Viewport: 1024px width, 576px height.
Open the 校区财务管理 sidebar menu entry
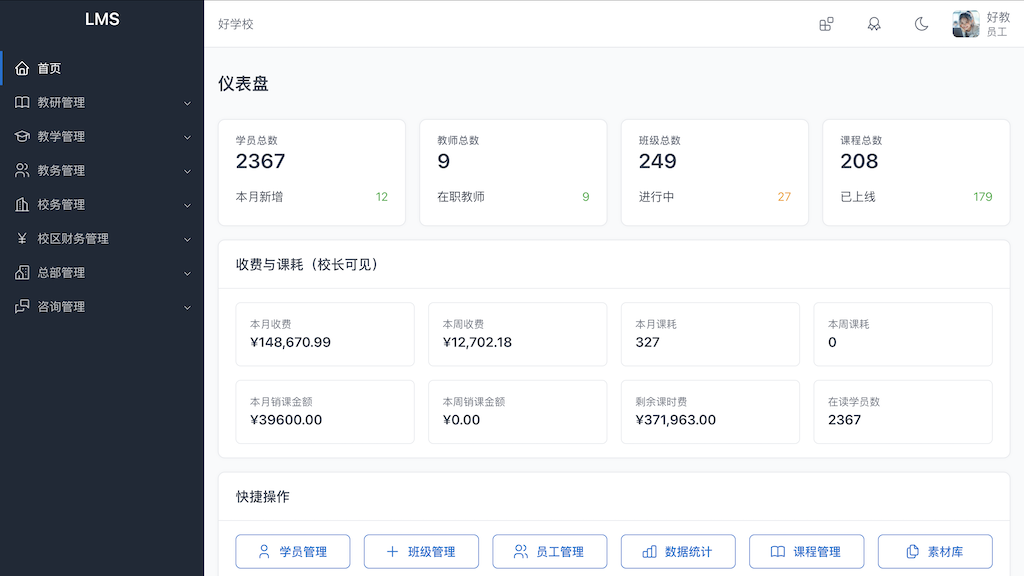pos(80,238)
